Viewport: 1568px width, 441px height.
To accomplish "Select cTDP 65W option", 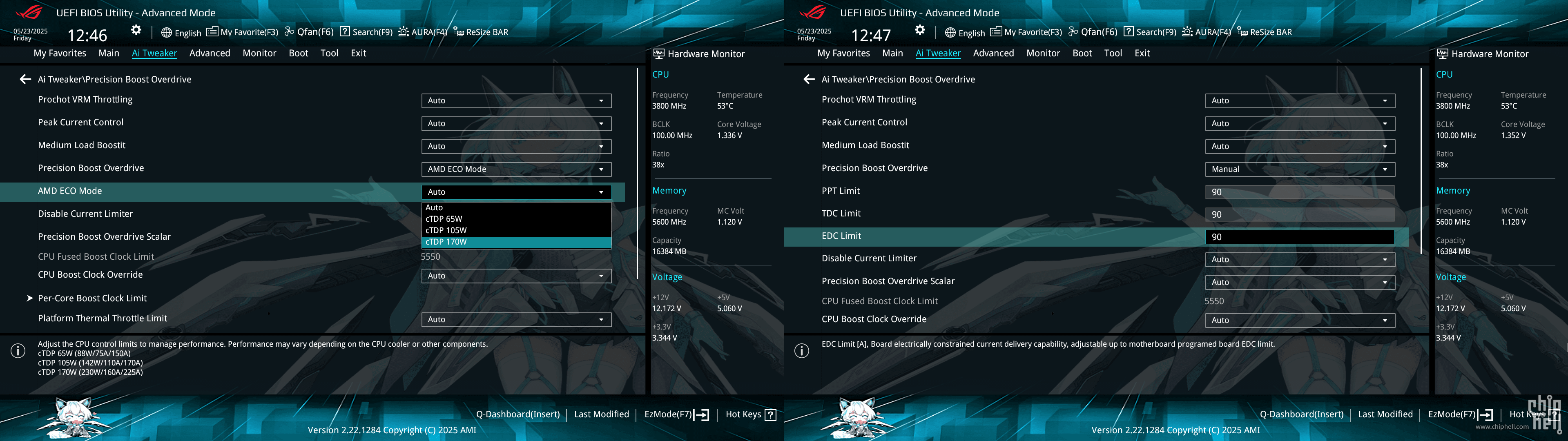I will click(x=516, y=219).
